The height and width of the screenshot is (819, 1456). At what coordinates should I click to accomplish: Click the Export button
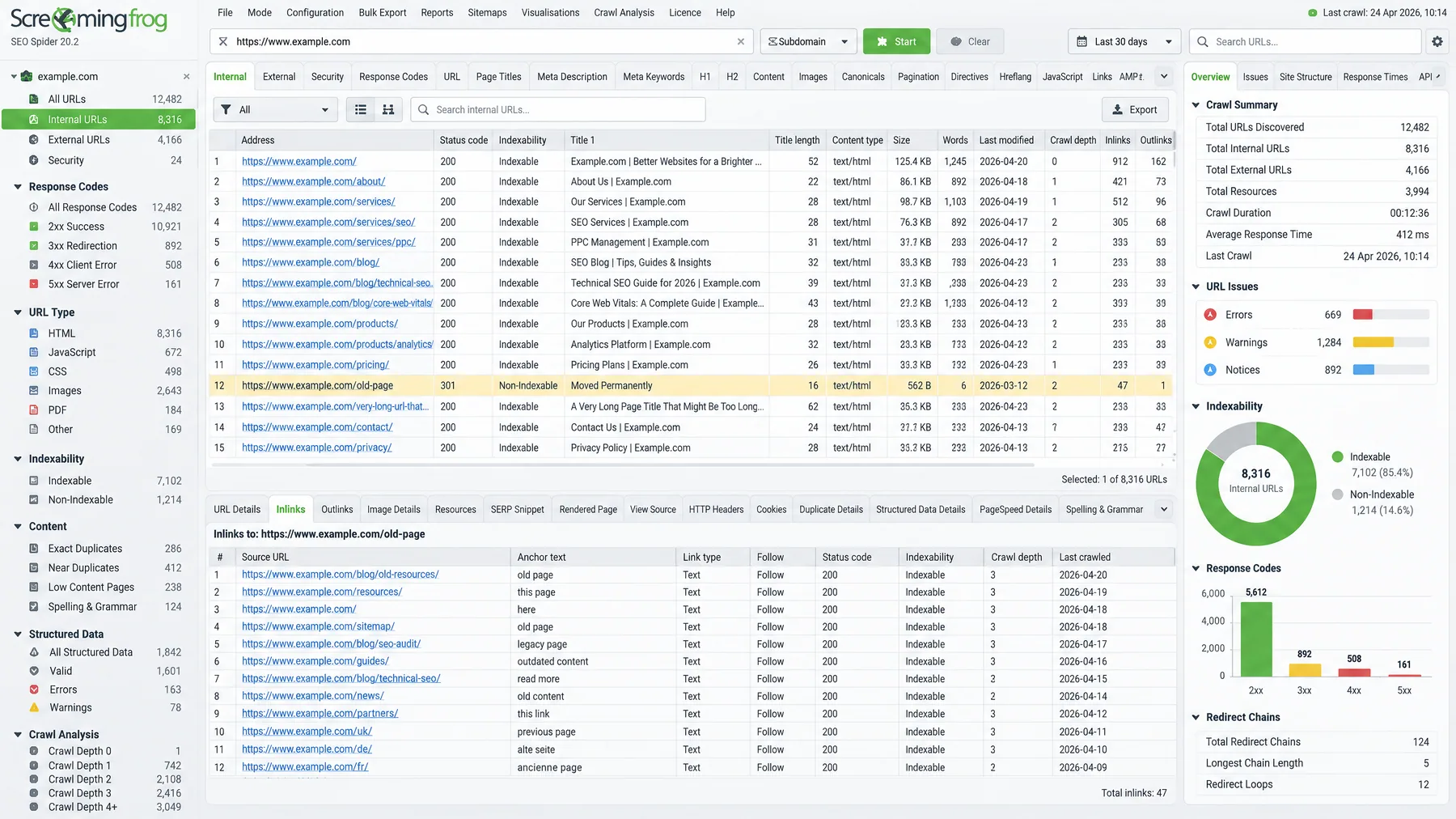[1134, 109]
